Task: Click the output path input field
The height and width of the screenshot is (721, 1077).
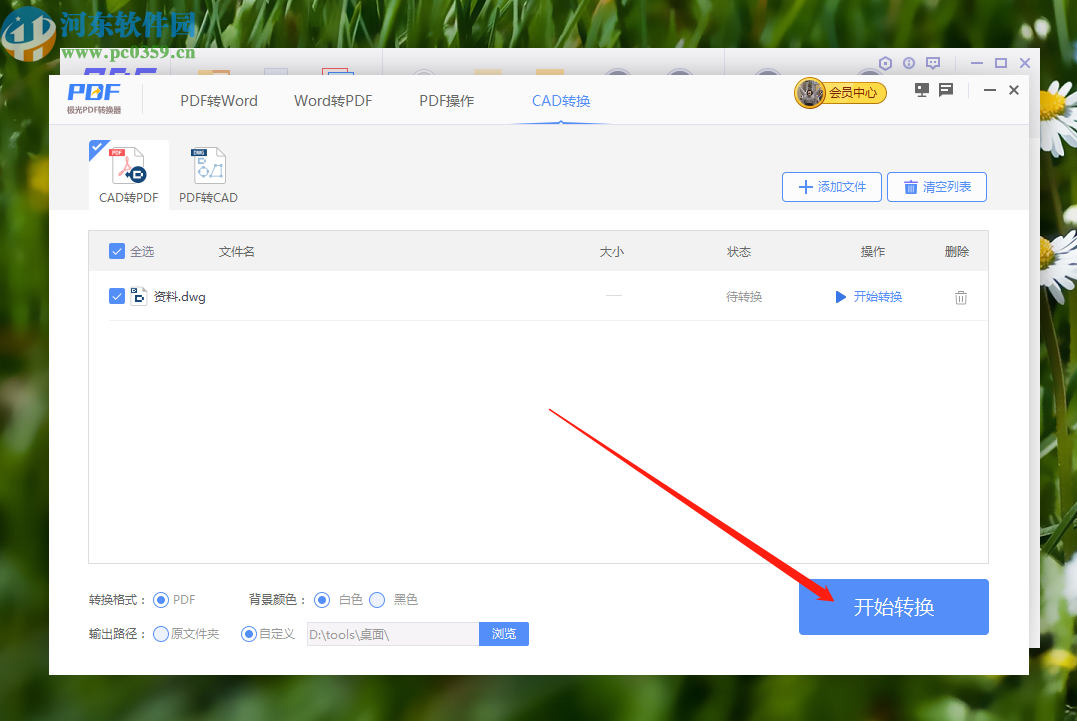Action: [x=392, y=633]
